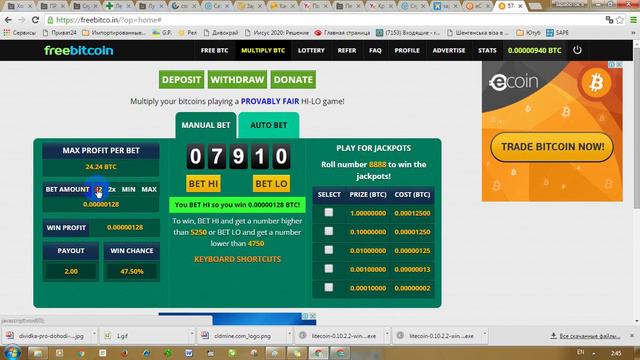Click the payout field showing 2.00
The width and height of the screenshot is (640, 360).
pos(71,271)
